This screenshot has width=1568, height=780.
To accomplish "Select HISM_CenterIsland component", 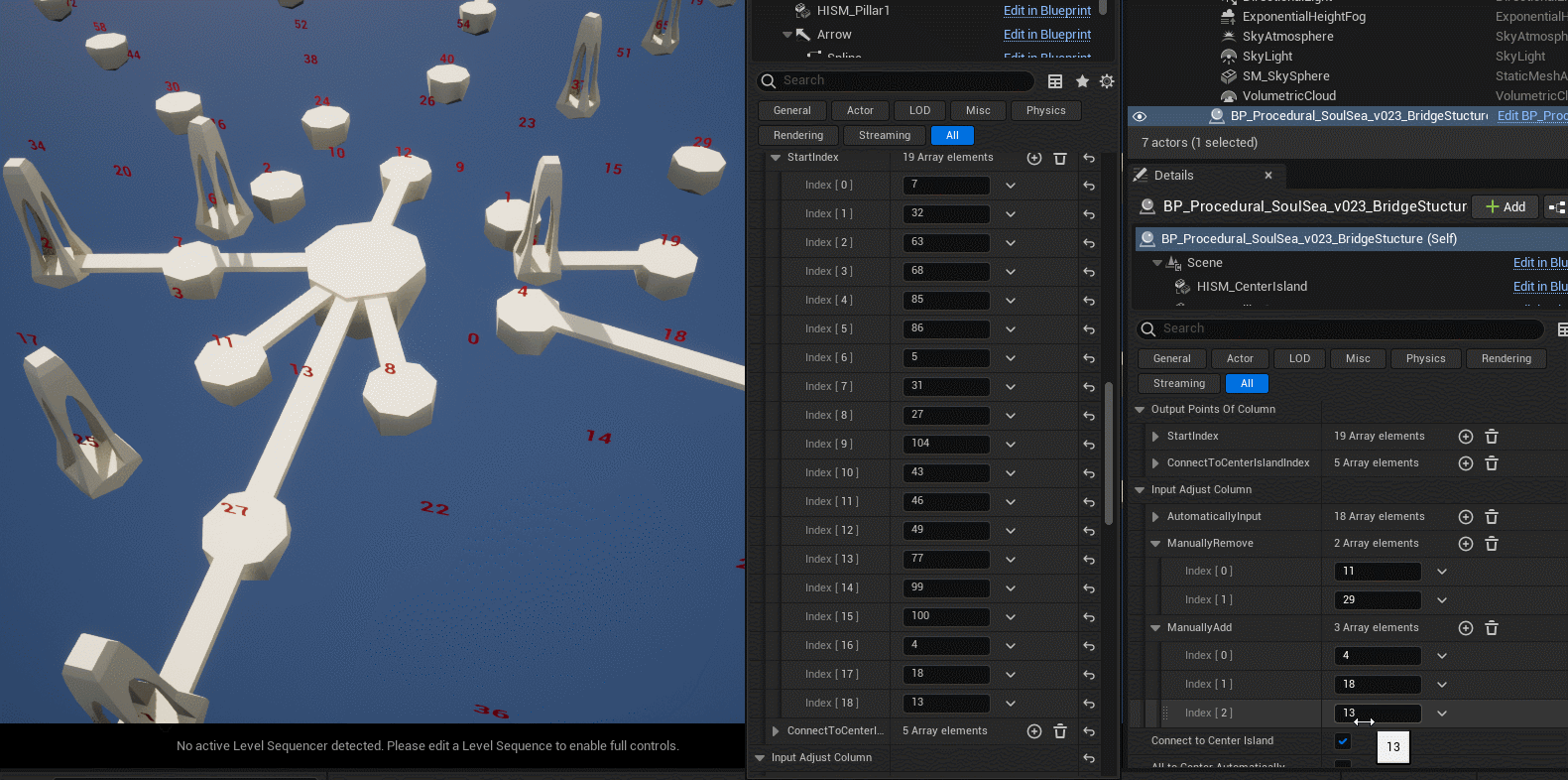I will pos(1252,287).
